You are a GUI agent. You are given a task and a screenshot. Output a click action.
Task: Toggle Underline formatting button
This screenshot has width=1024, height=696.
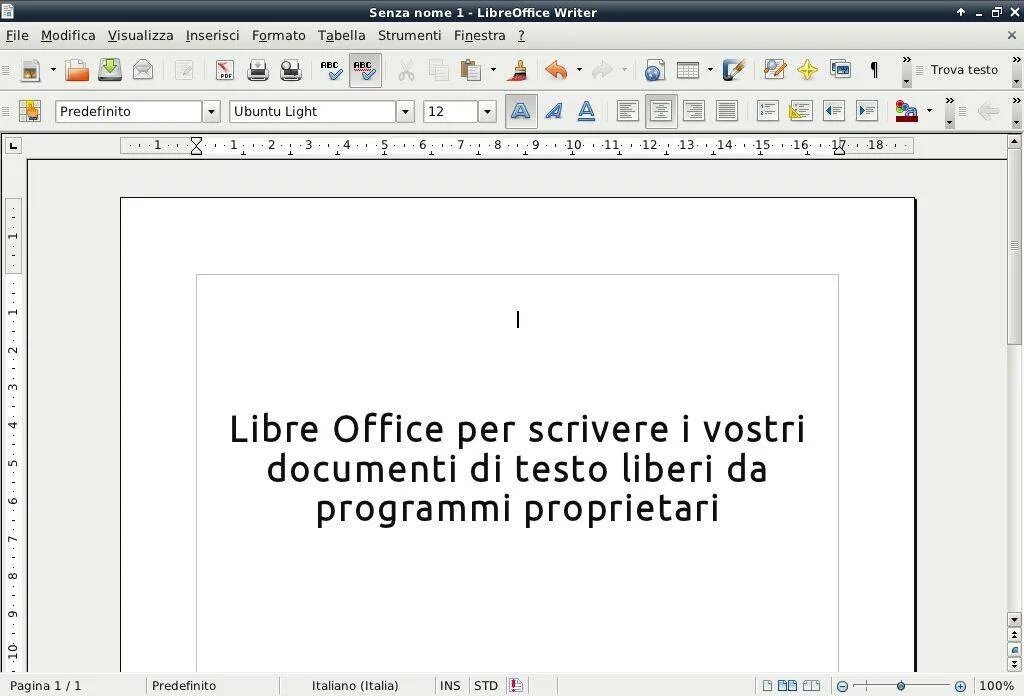586,112
